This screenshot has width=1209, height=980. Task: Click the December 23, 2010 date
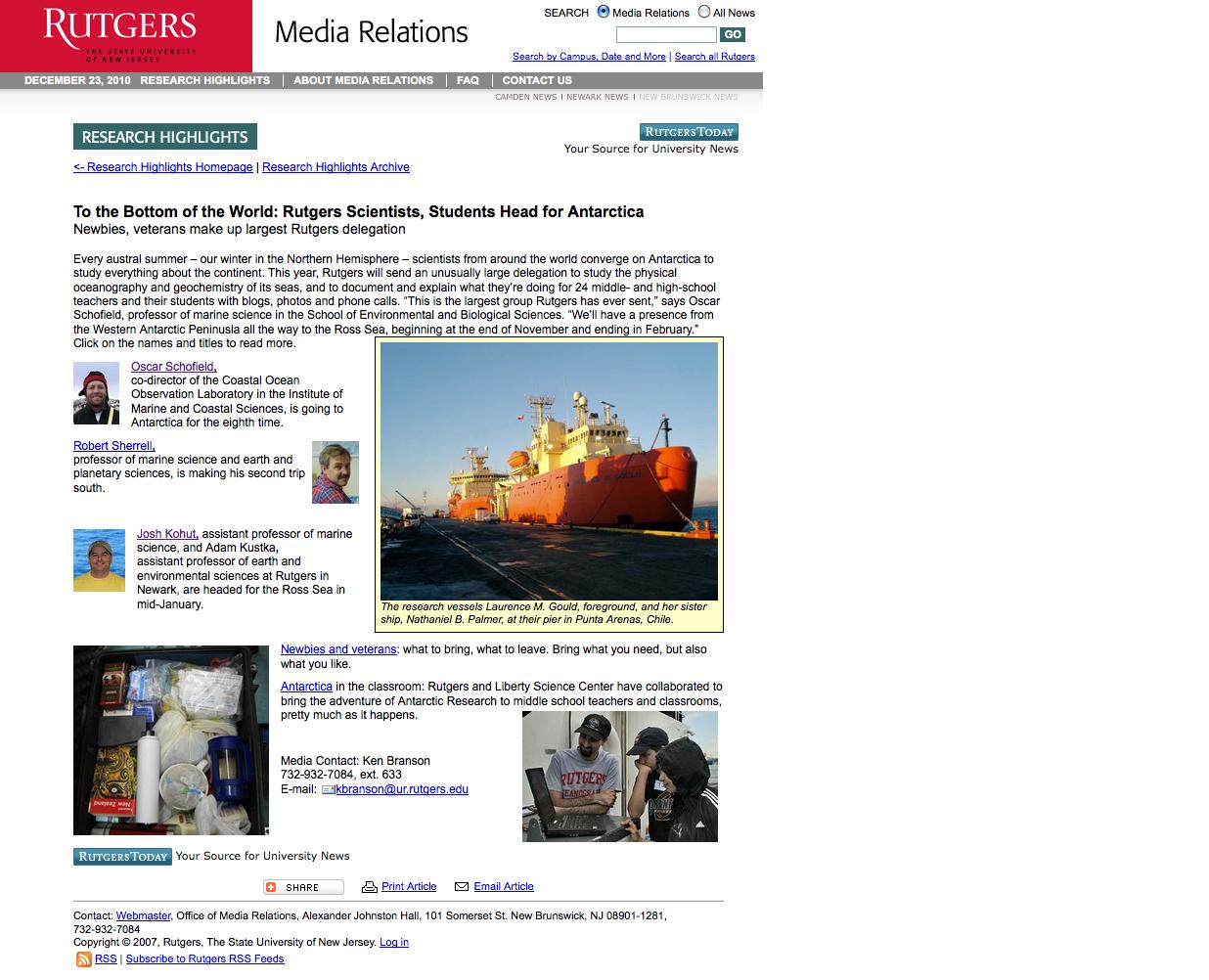pyautogui.click(x=77, y=80)
